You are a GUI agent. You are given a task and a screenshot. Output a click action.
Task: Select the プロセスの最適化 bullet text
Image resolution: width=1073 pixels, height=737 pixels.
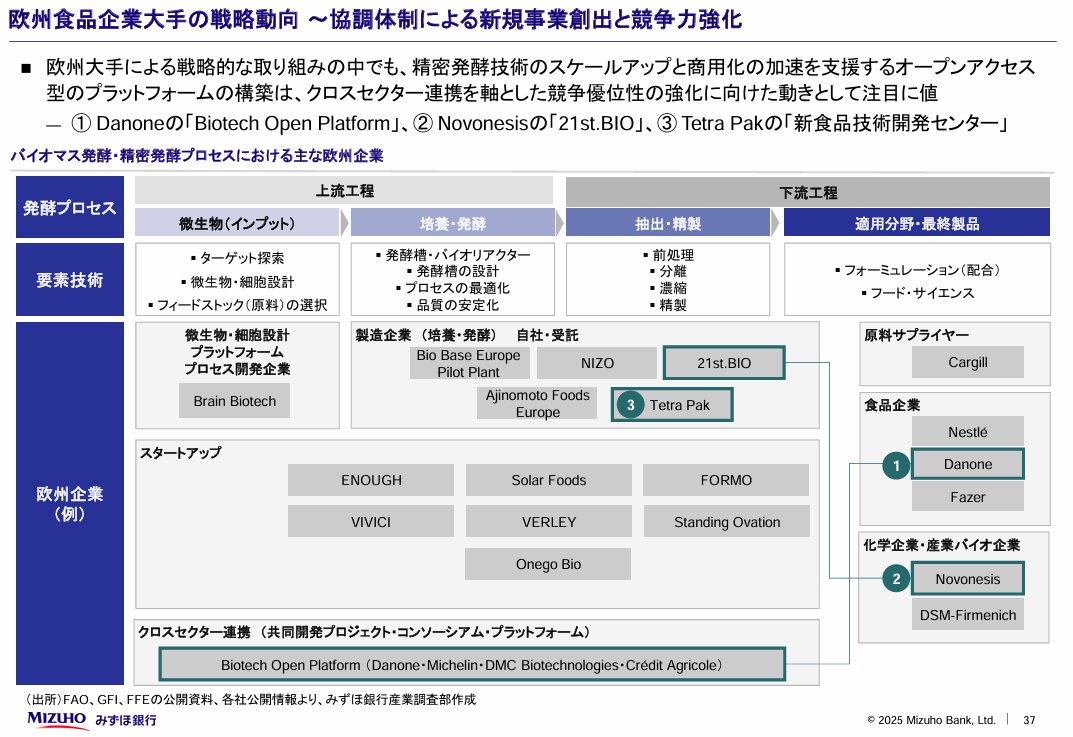(457, 288)
